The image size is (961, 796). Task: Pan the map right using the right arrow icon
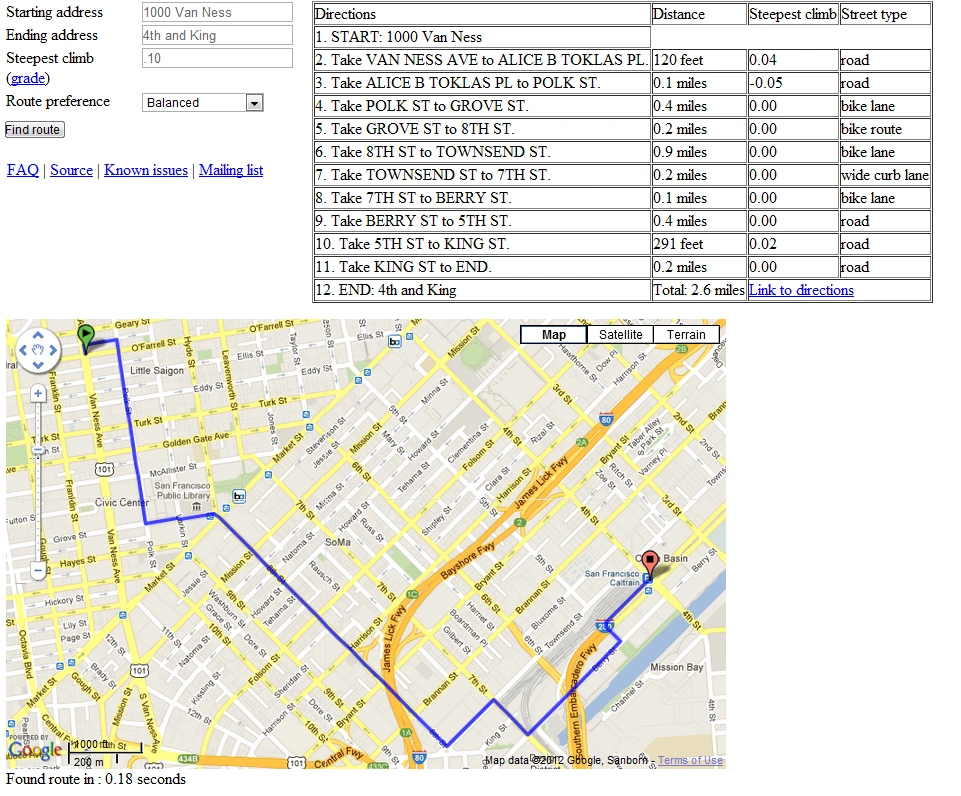click(x=52, y=349)
